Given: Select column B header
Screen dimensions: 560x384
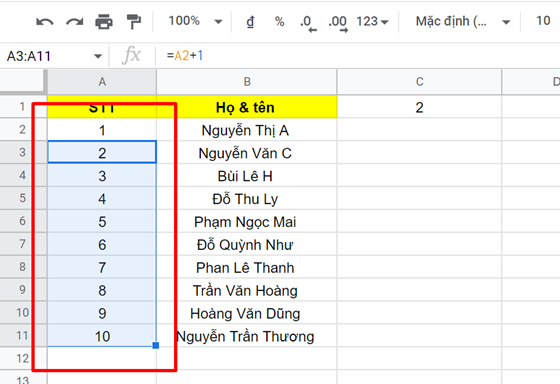Looking at the screenshot, I should [x=247, y=82].
